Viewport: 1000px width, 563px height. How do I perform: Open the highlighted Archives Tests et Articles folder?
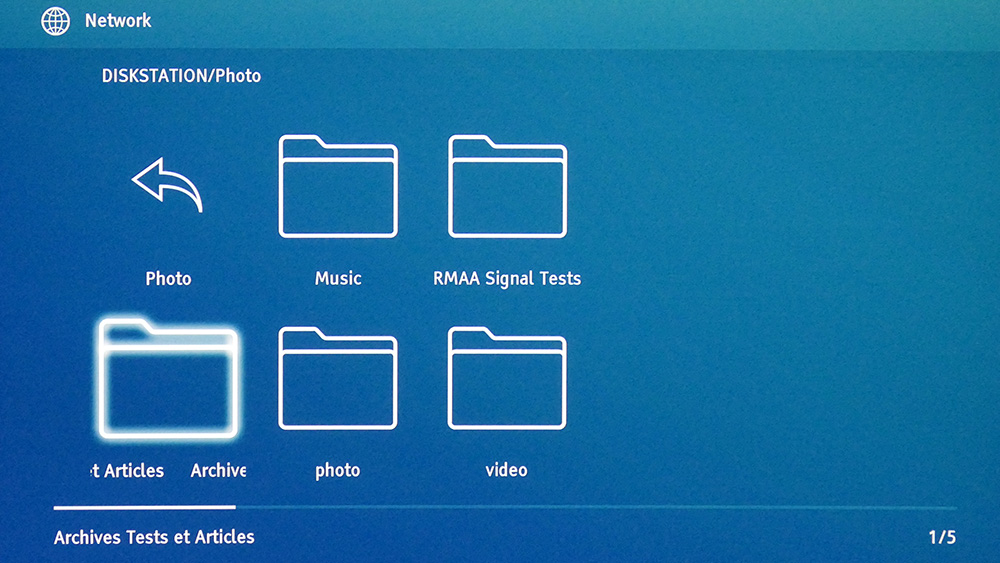[x=168, y=379]
